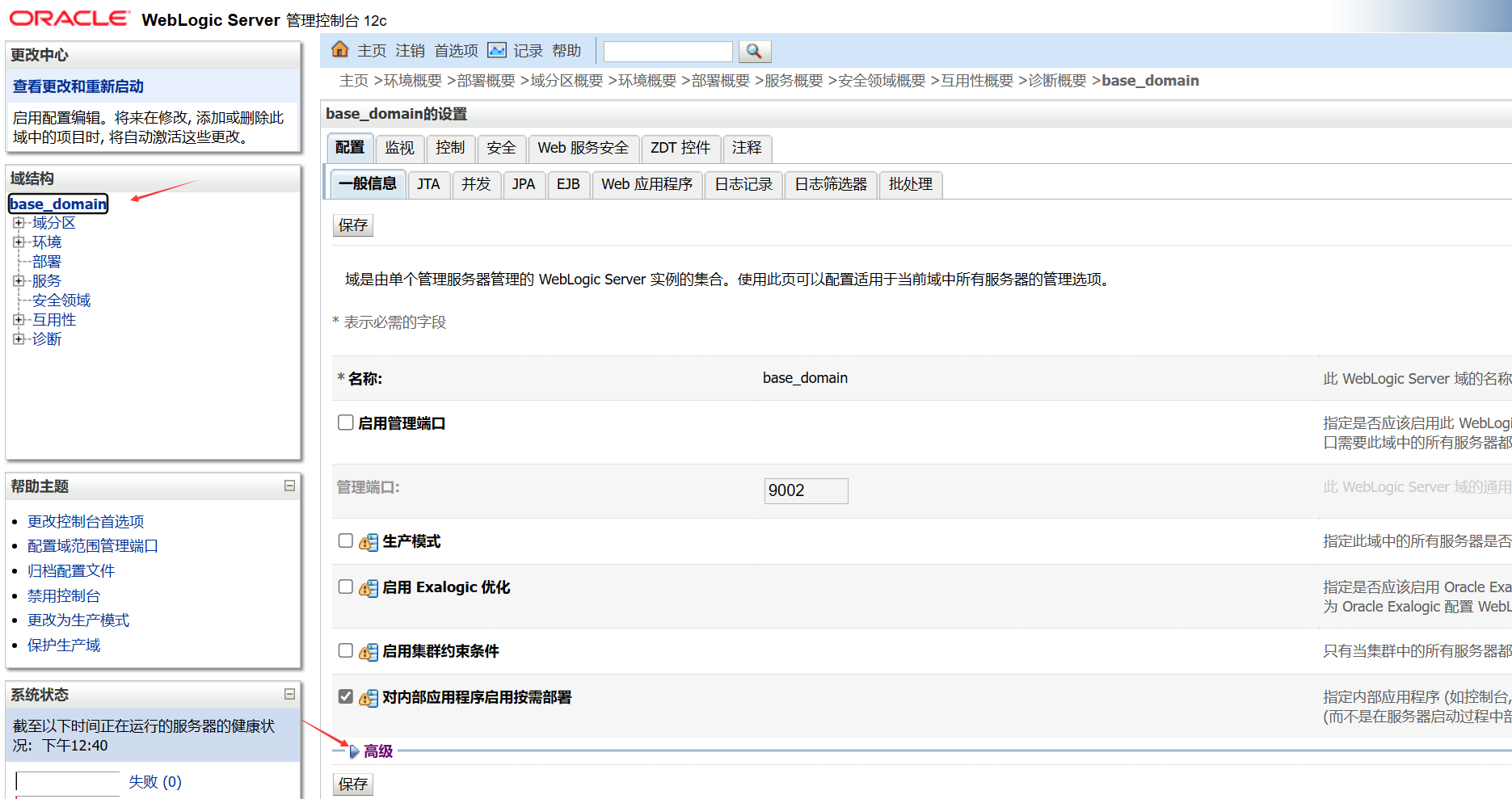Click the 记录 toolbar link
Screen dimensions: 1512x799
pyautogui.click(x=528, y=51)
